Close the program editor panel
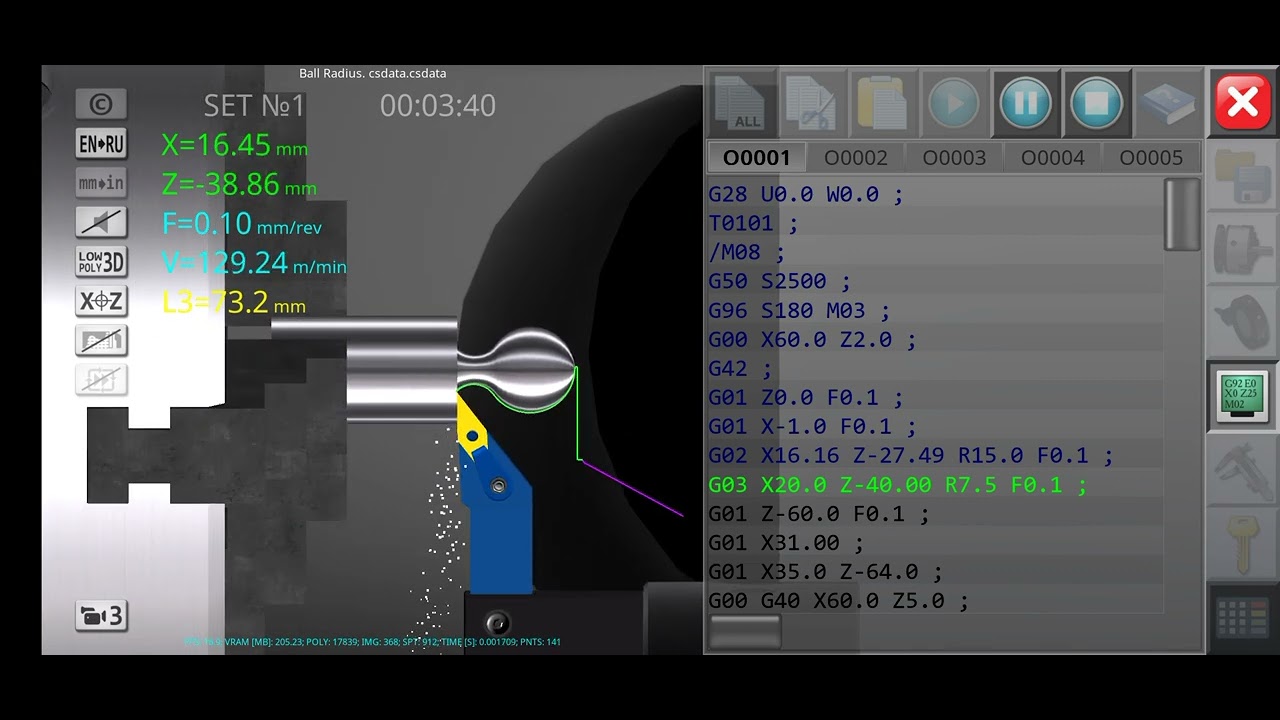Screen dimensions: 1280x720 point(1242,102)
